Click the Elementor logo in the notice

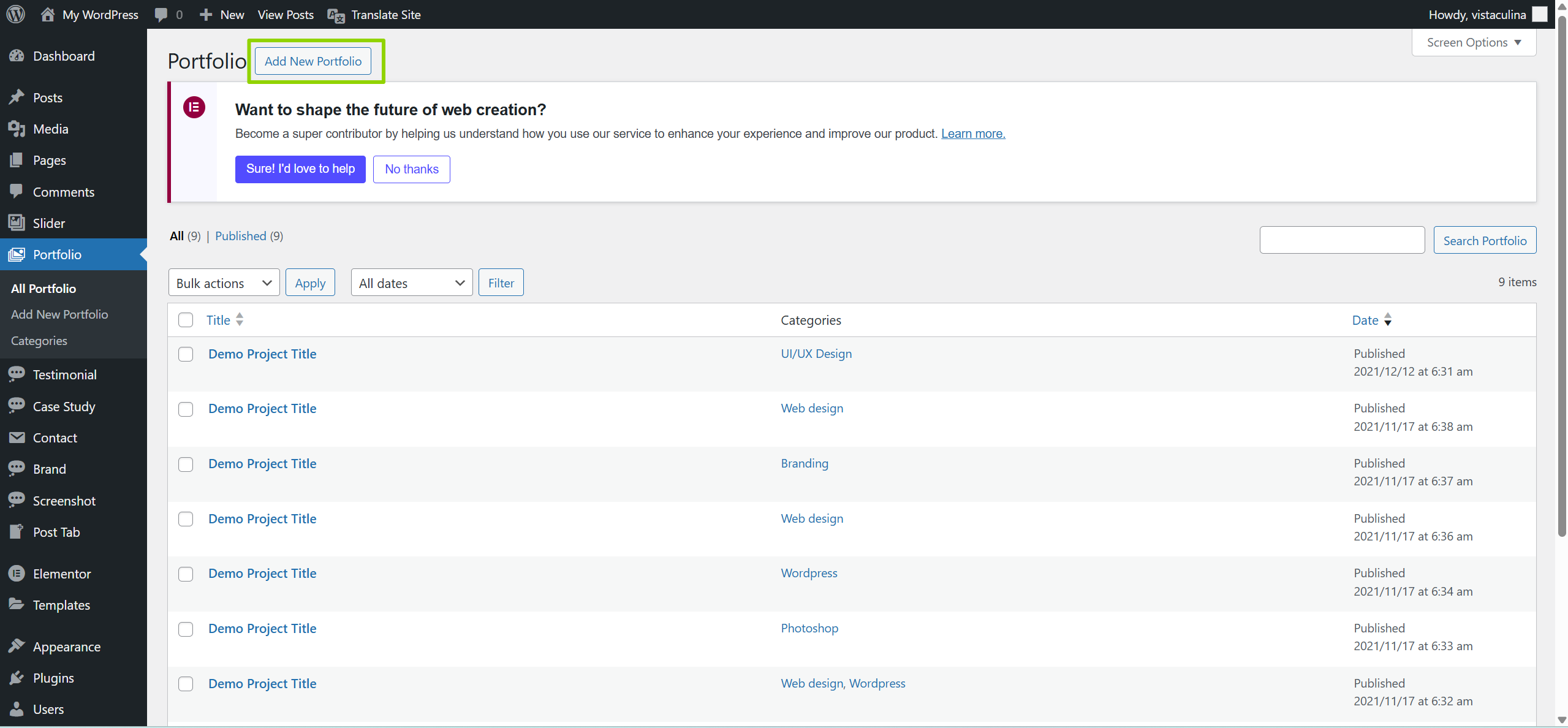tap(194, 107)
